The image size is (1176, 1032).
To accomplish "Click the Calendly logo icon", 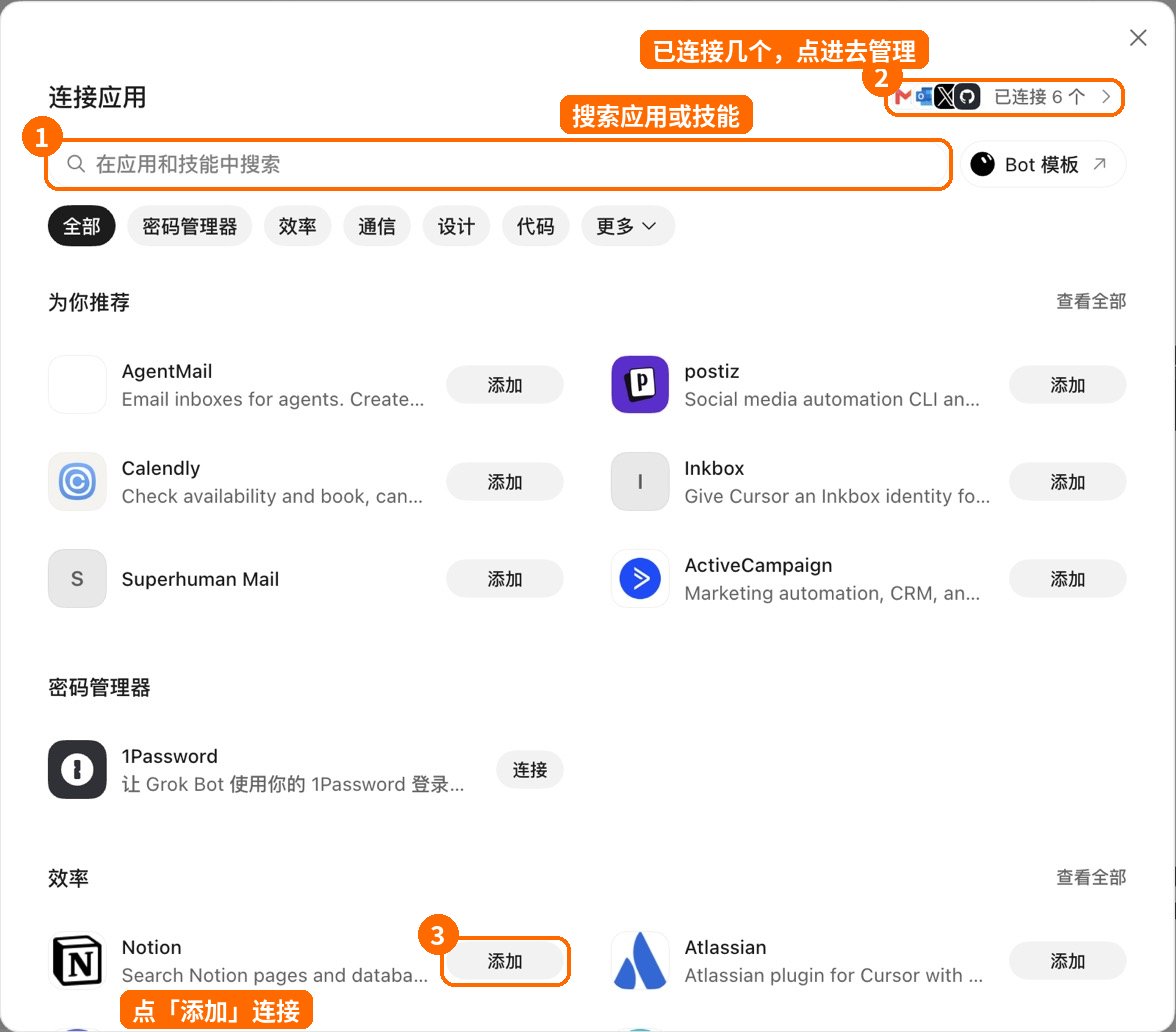I will [77, 482].
